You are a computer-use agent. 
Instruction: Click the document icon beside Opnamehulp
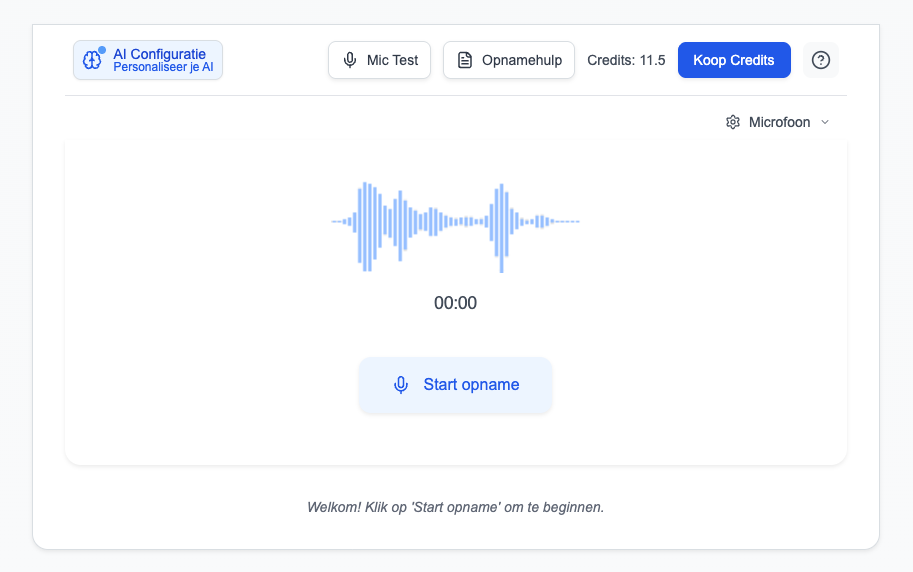[x=465, y=60]
